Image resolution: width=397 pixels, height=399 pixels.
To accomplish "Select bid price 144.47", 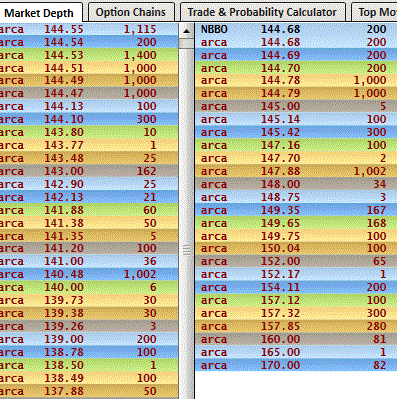I will pos(64,93).
